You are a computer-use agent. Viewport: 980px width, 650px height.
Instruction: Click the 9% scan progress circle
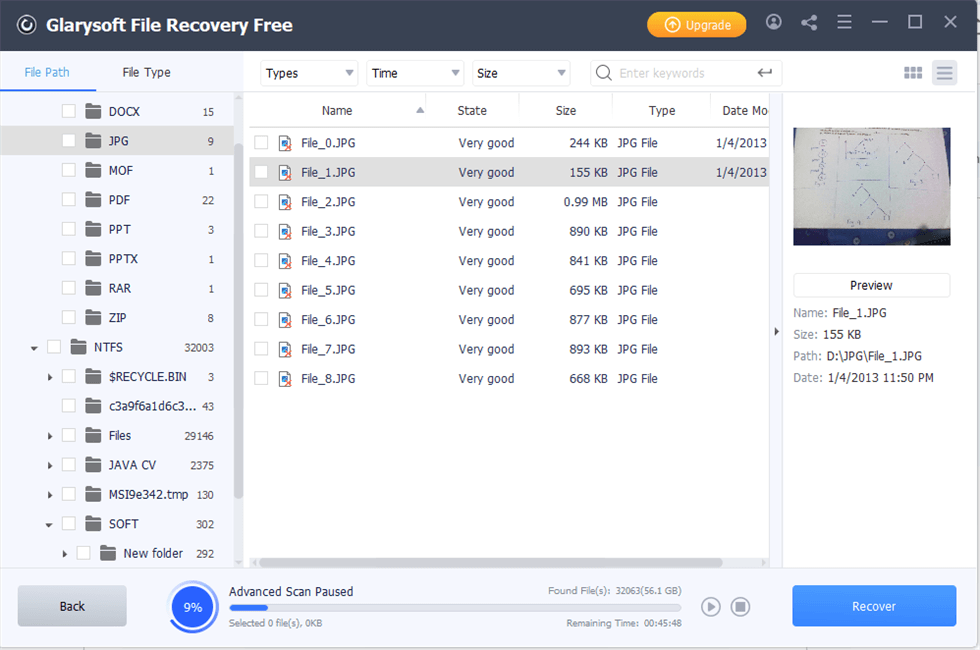192,607
